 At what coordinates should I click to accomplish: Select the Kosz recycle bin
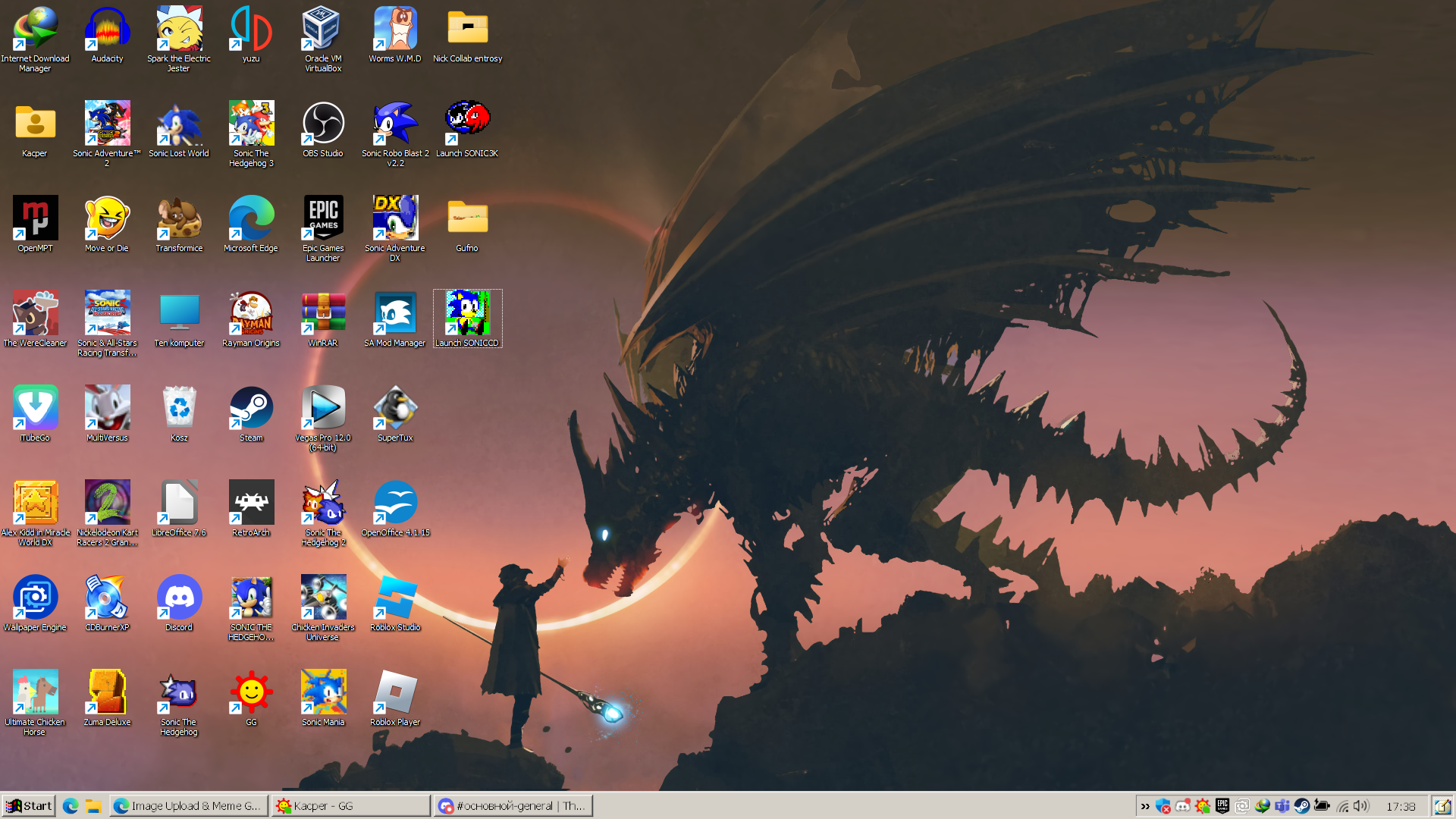tap(179, 414)
